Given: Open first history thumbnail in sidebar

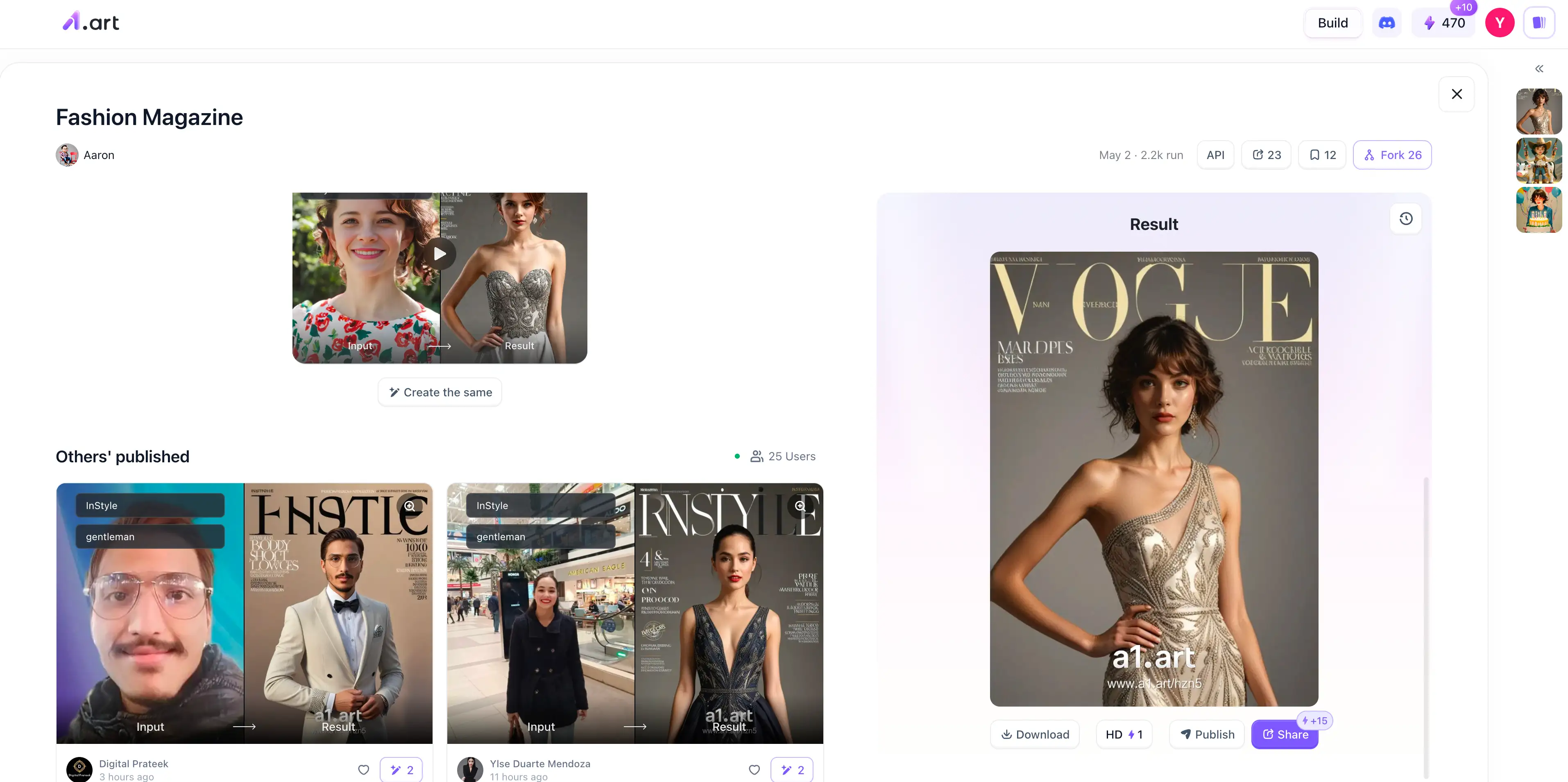Looking at the screenshot, I should point(1539,111).
